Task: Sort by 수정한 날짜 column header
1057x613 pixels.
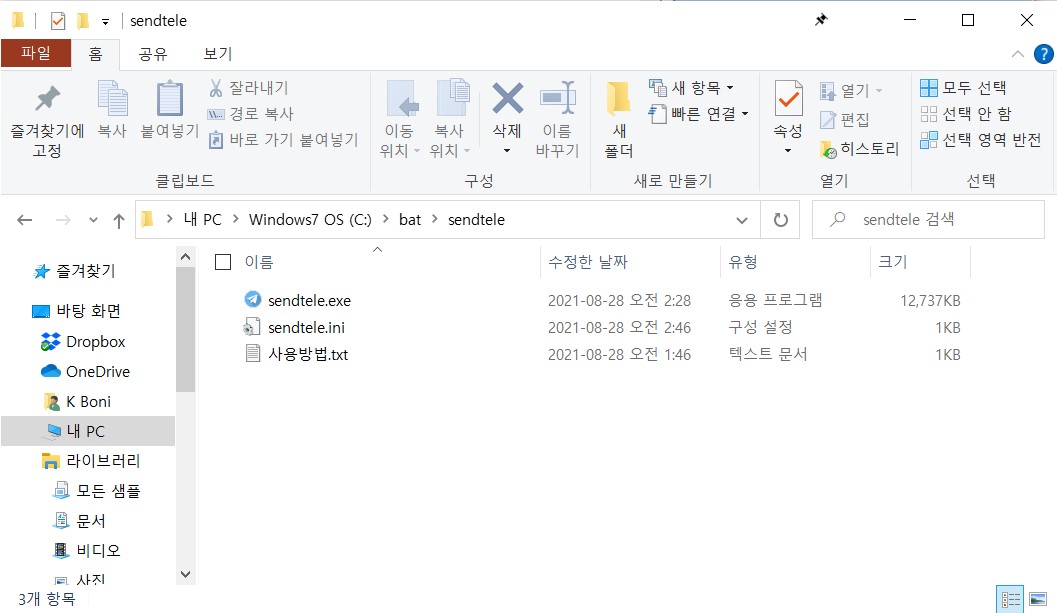Action: (588, 262)
